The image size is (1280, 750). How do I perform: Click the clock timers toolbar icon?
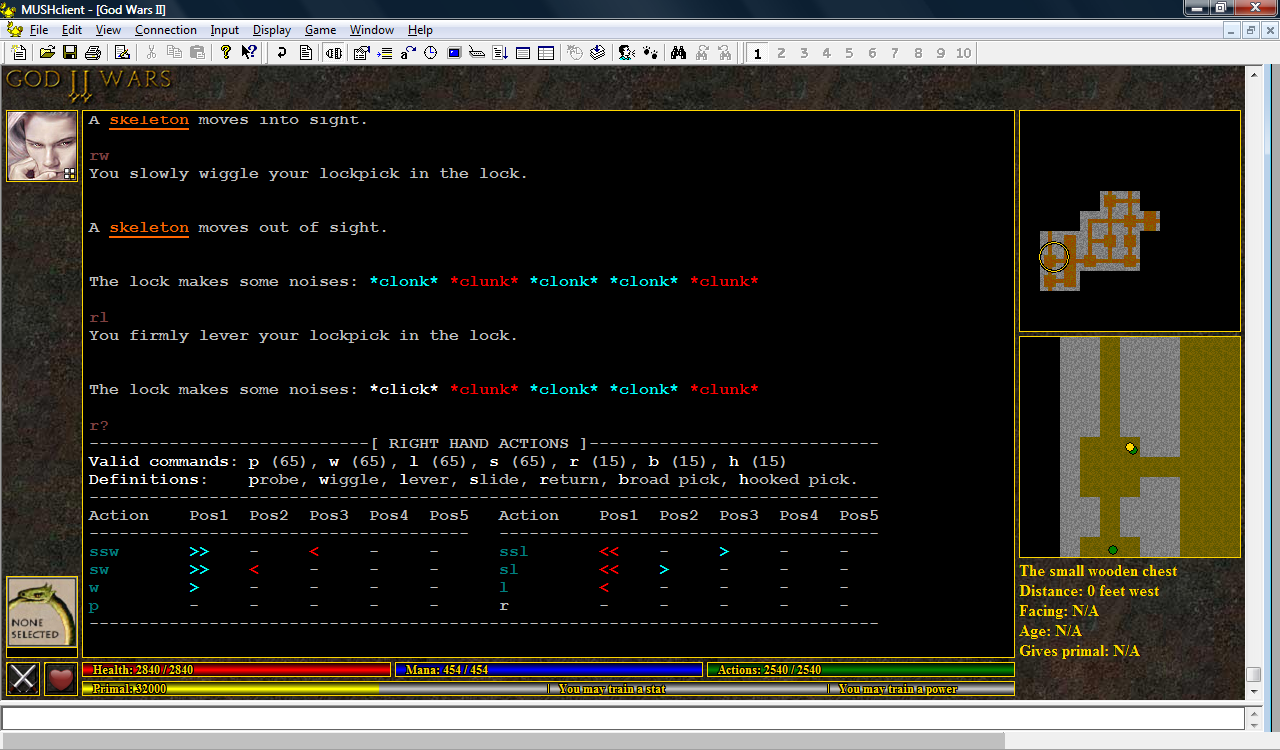tap(431, 53)
